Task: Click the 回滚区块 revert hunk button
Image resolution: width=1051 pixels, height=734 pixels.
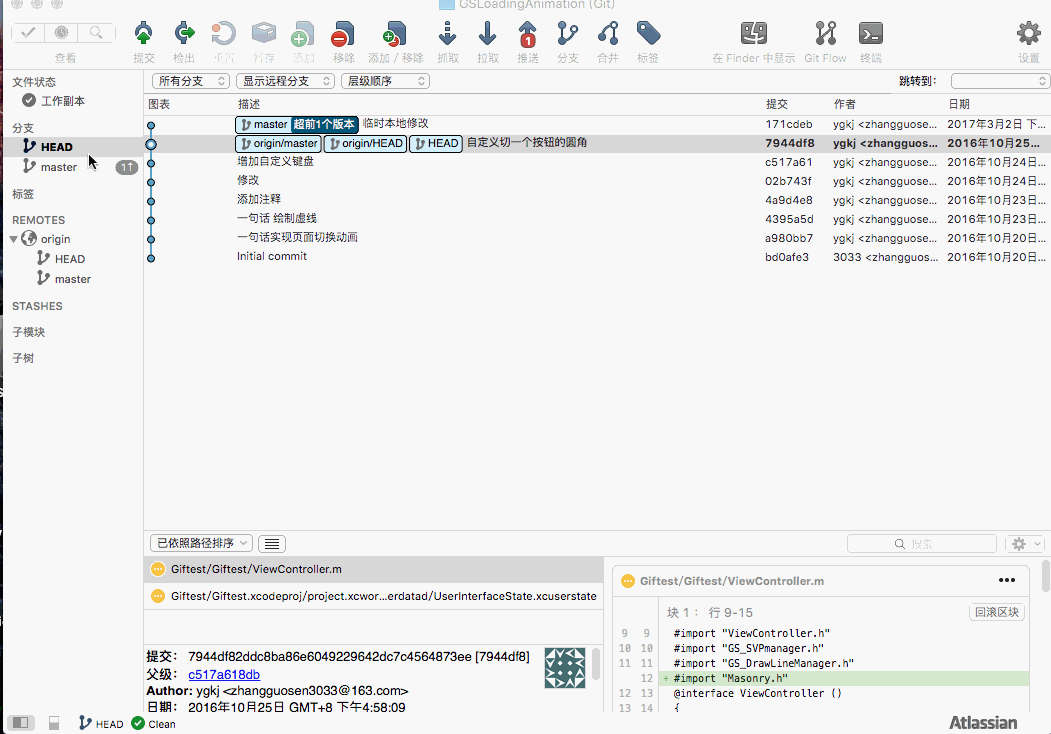Action: [996, 612]
